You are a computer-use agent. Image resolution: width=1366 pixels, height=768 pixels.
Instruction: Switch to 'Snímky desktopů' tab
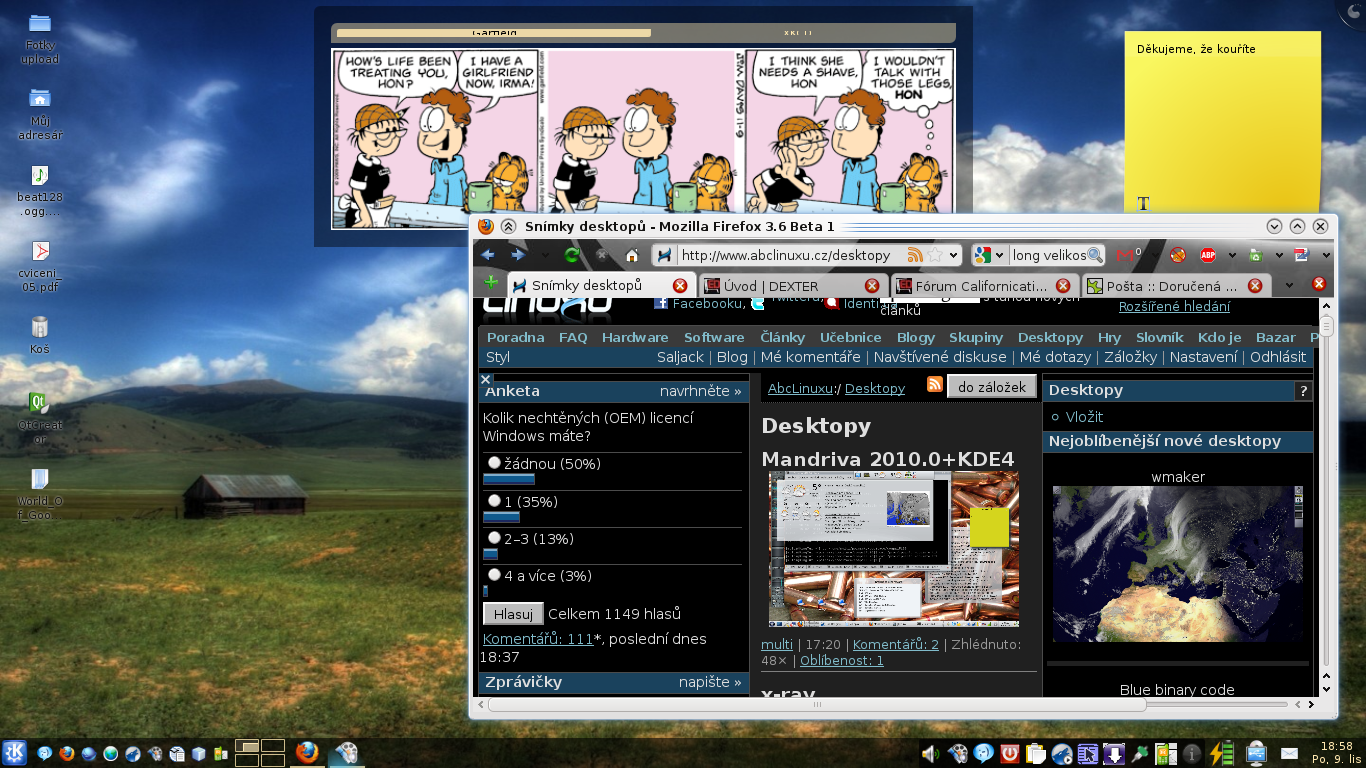point(600,285)
